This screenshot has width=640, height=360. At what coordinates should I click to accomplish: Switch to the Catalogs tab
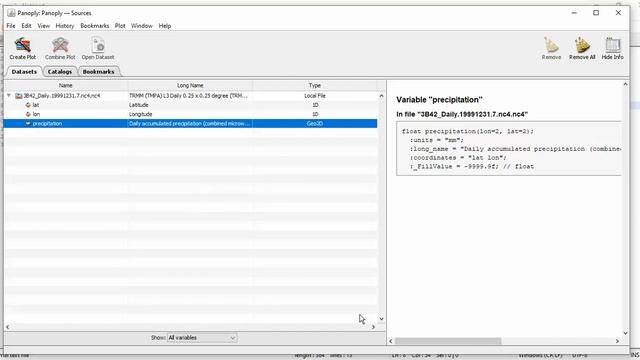[x=60, y=71]
